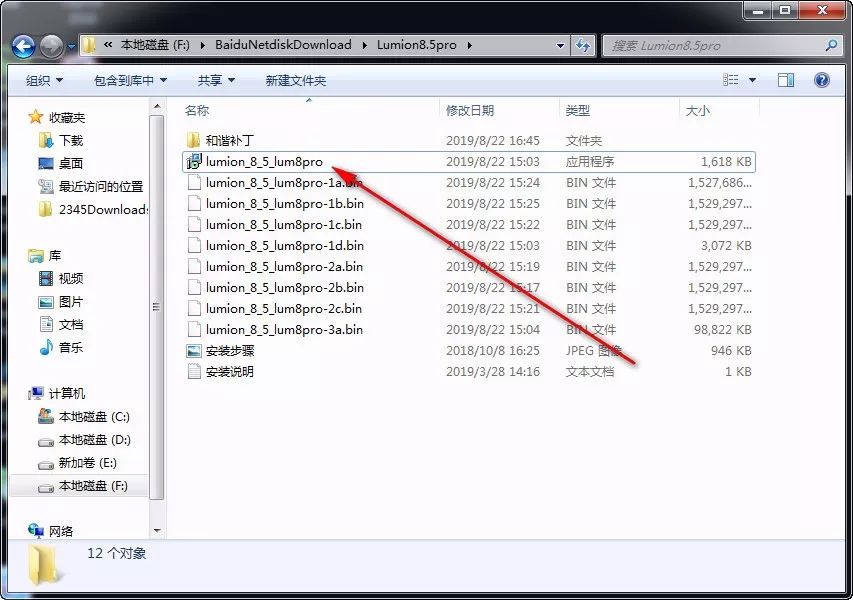Open 下载 in the favorites sidebar

[71, 140]
